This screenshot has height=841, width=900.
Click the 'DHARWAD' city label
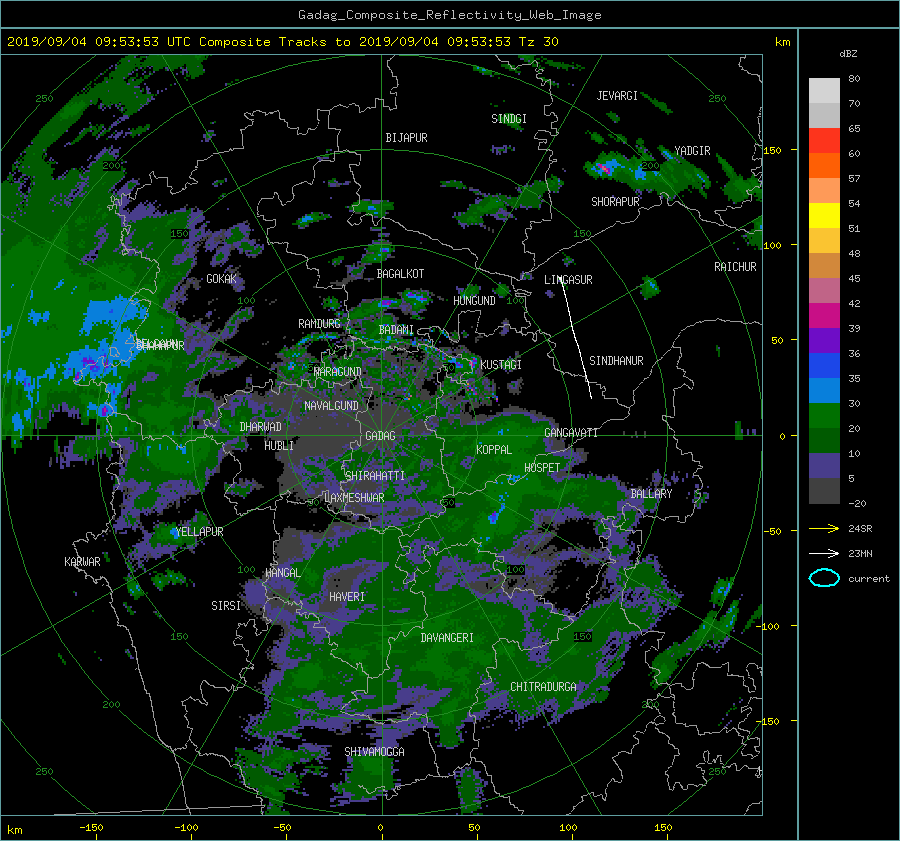(261, 427)
